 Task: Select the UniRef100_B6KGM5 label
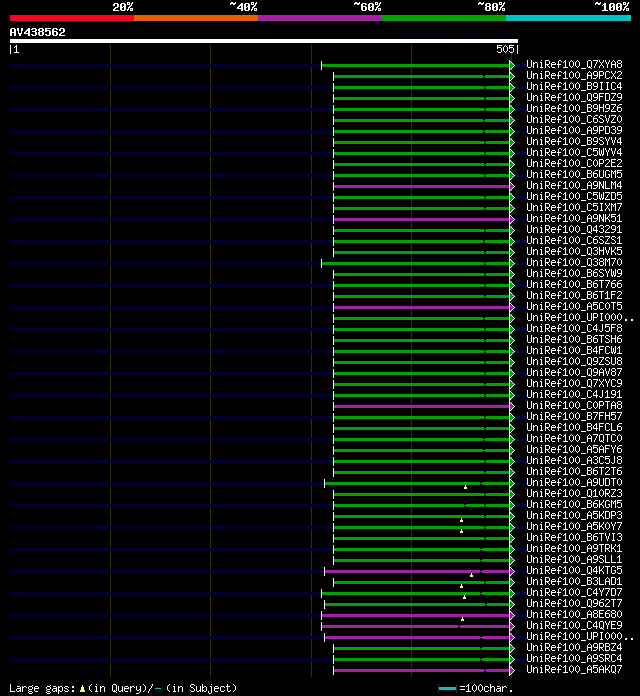[x=574, y=504]
